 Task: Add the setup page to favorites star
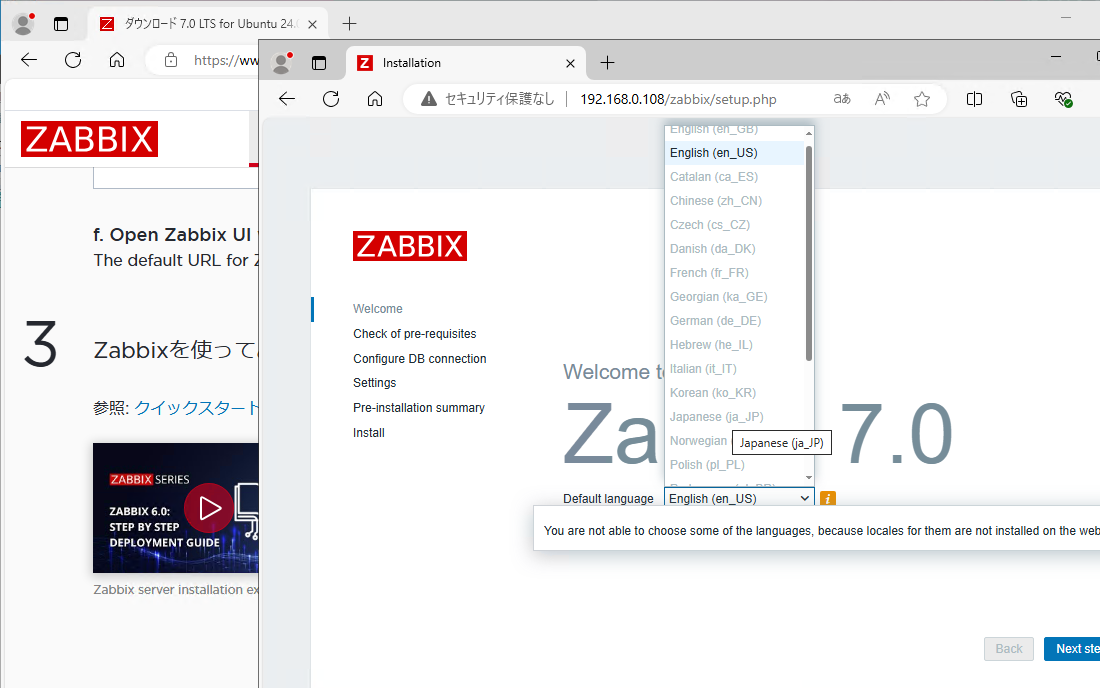921,98
